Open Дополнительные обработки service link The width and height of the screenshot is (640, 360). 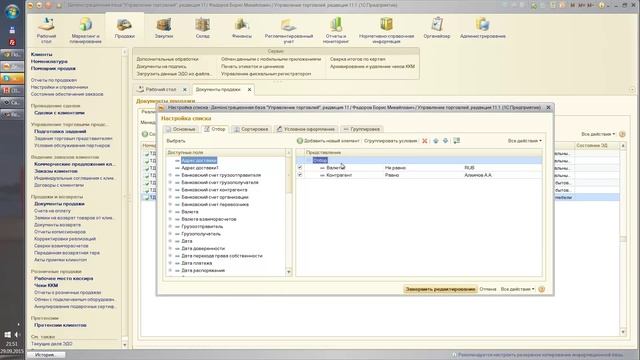pos(167,59)
